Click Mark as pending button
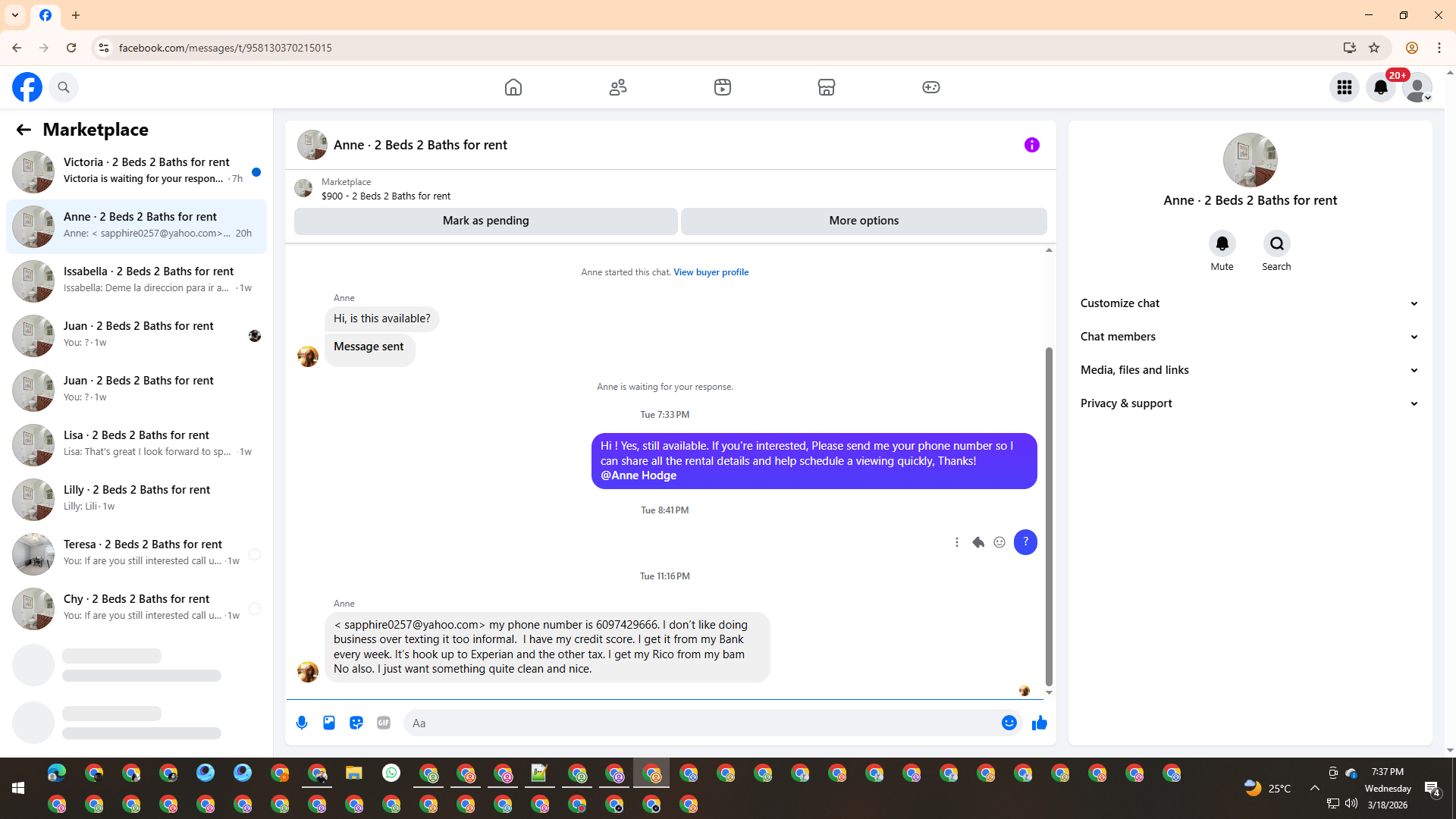1456x819 pixels. [x=485, y=221]
